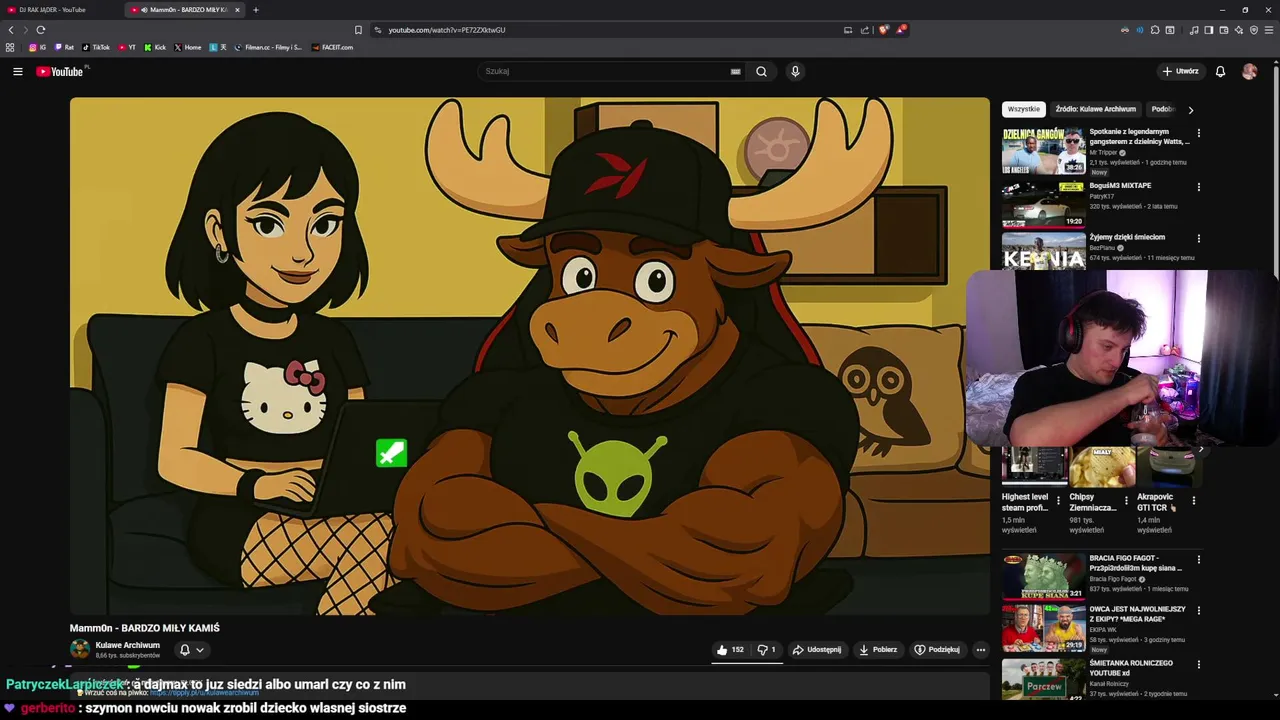1280x720 pixels.
Task: Dislike the video with thumbs down
Action: (766, 650)
